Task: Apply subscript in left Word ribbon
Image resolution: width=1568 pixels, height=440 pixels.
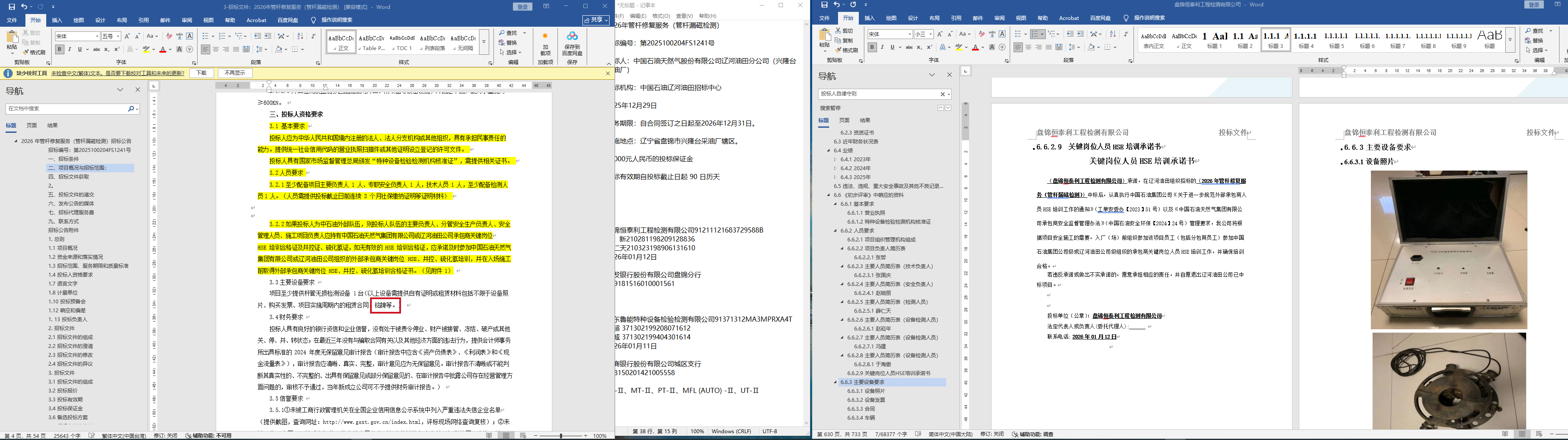Action: pyautogui.click(x=106, y=49)
